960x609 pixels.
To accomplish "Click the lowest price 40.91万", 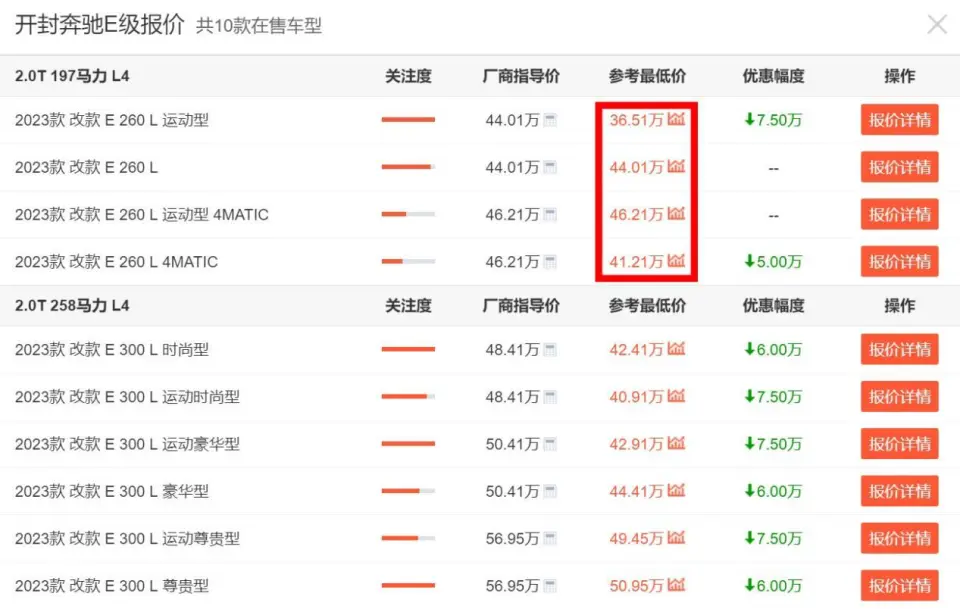I will [x=636, y=397].
